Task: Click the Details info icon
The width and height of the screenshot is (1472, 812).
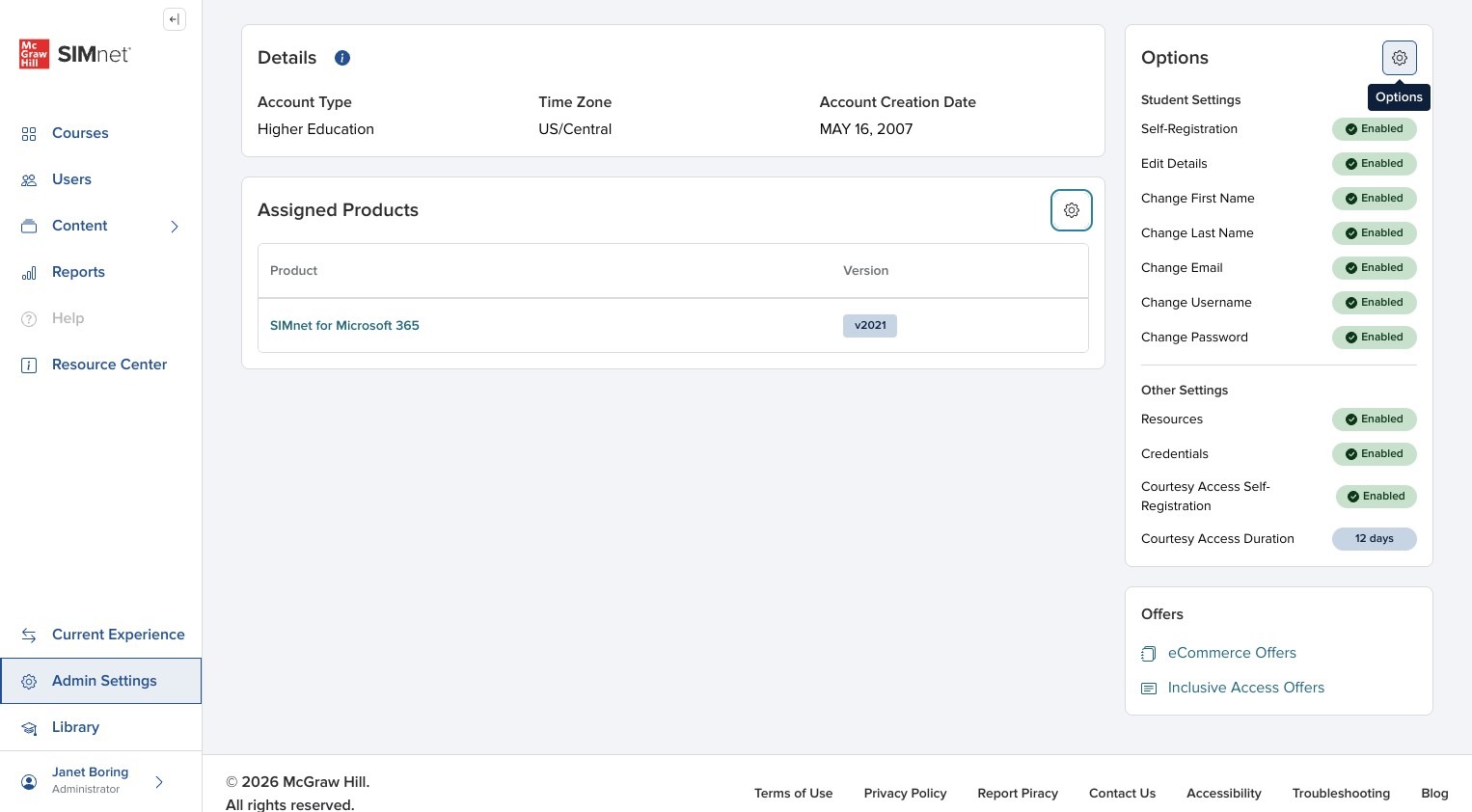Action: (342, 58)
